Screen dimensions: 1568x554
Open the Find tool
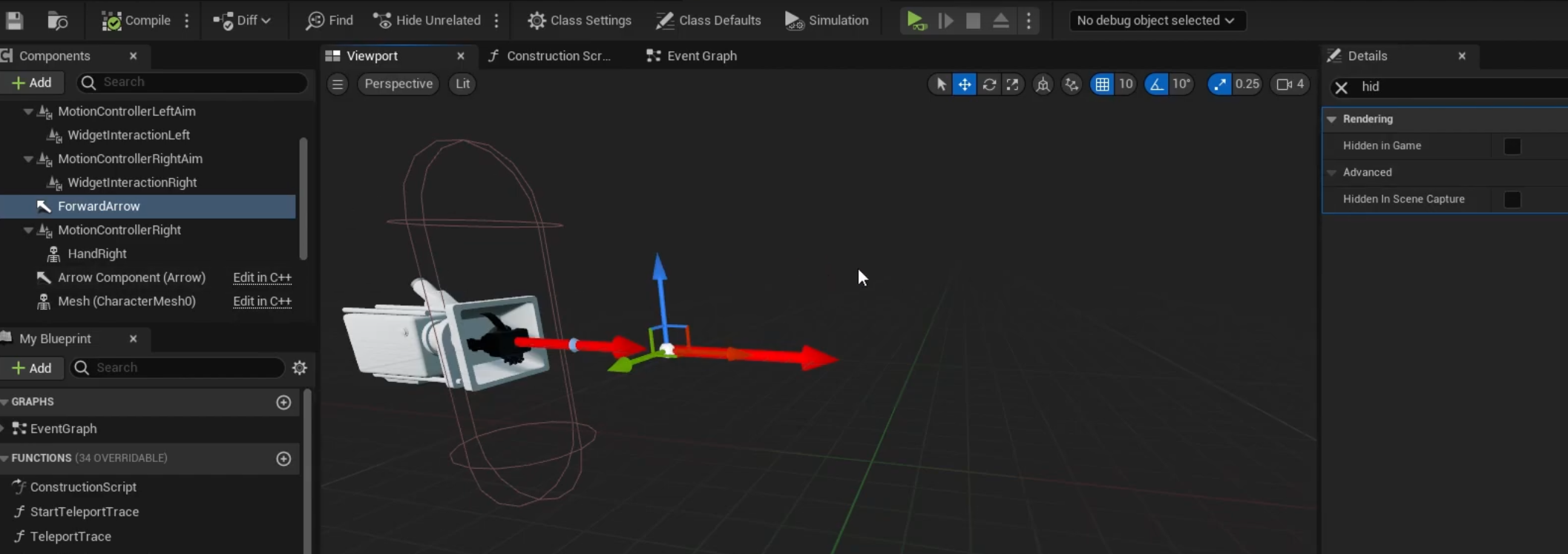[329, 20]
